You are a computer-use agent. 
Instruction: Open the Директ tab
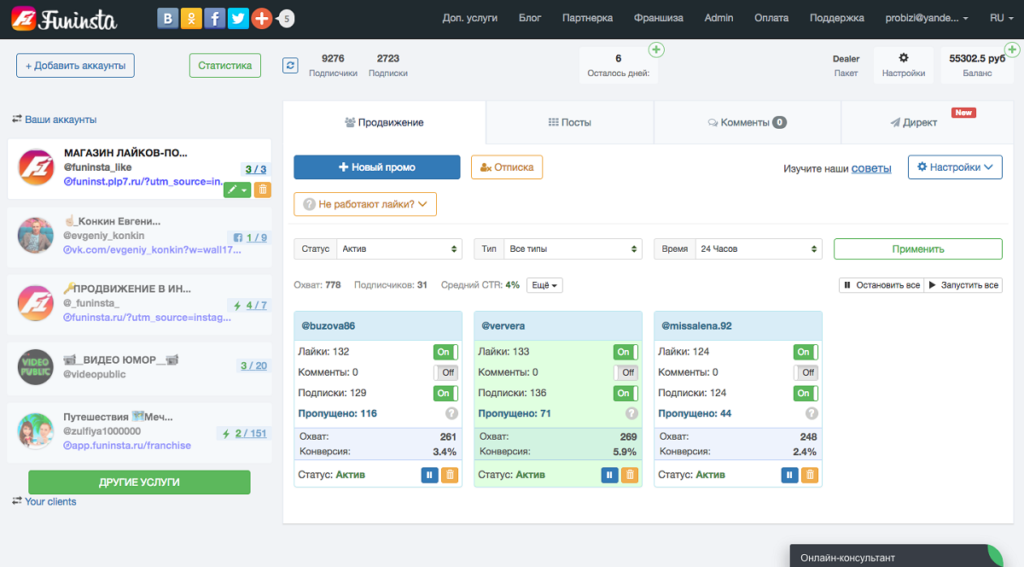pyautogui.click(x=913, y=122)
